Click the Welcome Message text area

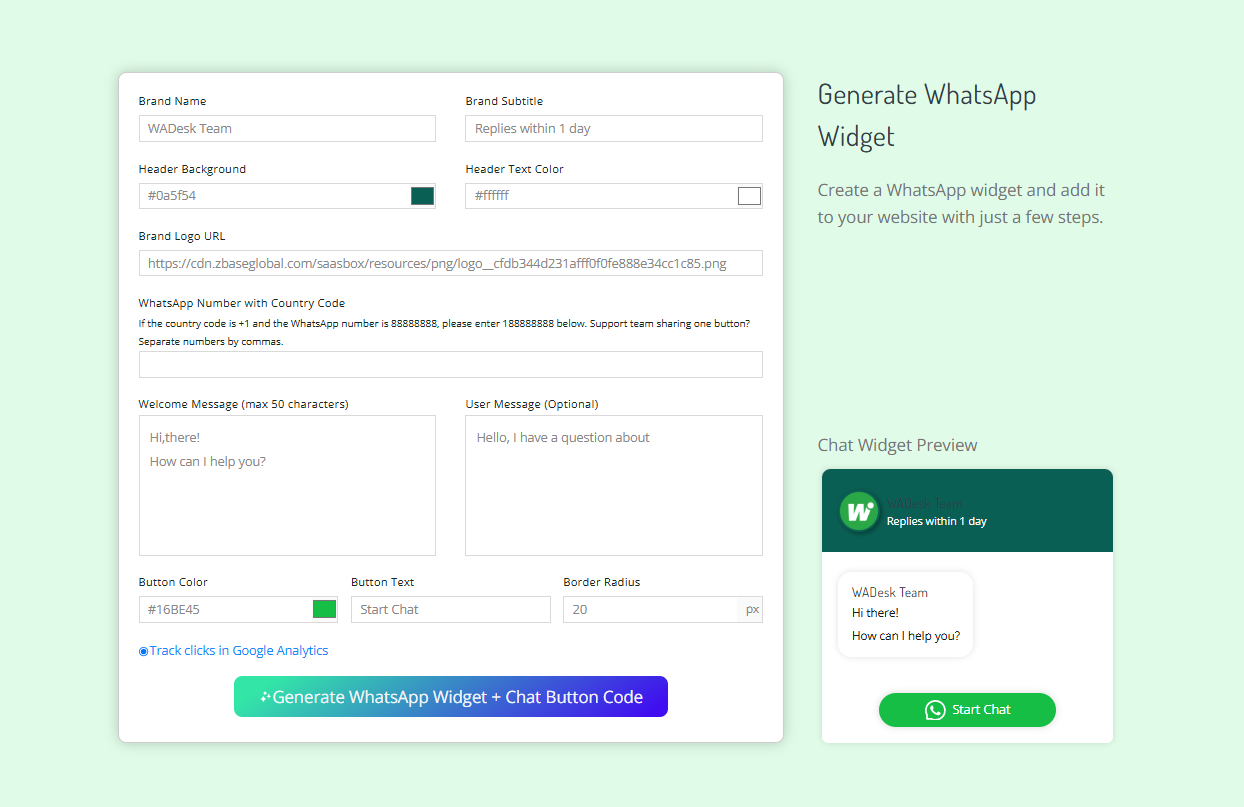click(287, 485)
